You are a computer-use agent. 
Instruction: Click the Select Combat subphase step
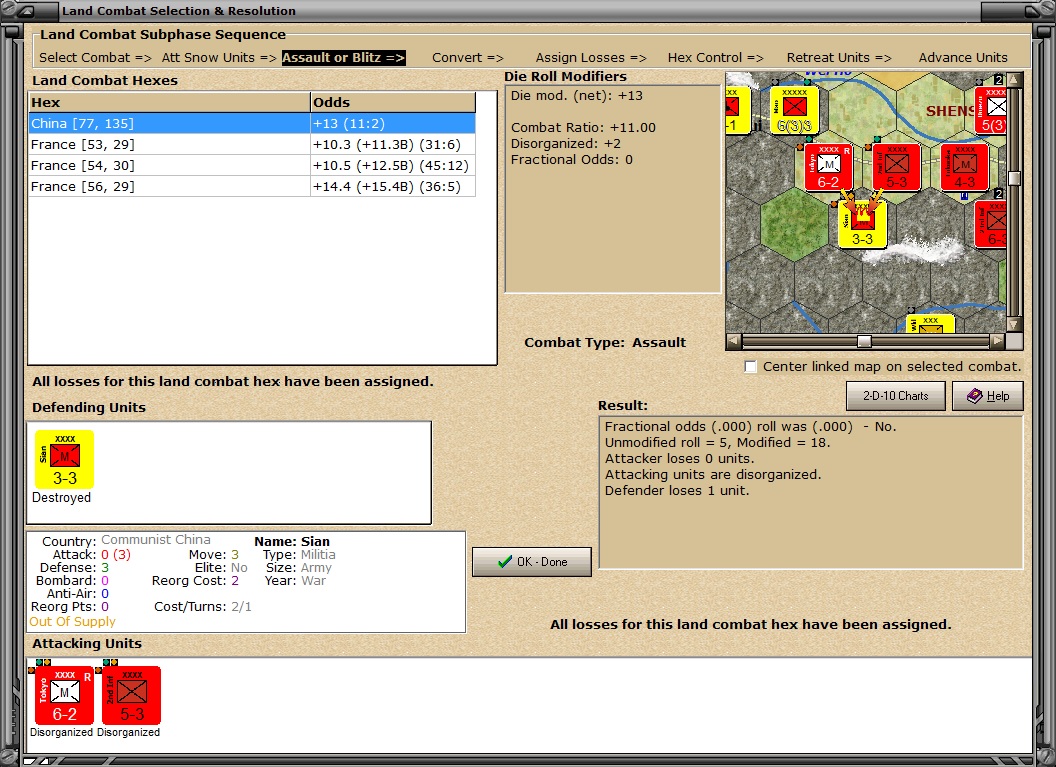point(95,58)
